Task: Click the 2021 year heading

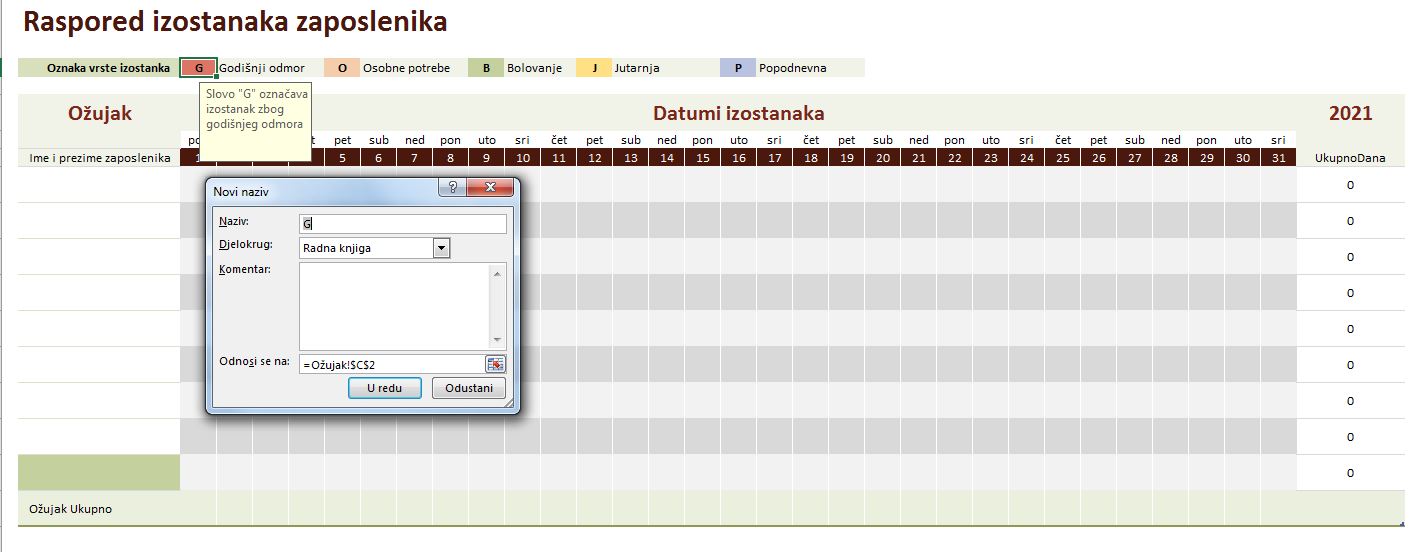Action: pyautogui.click(x=1350, y=113)
